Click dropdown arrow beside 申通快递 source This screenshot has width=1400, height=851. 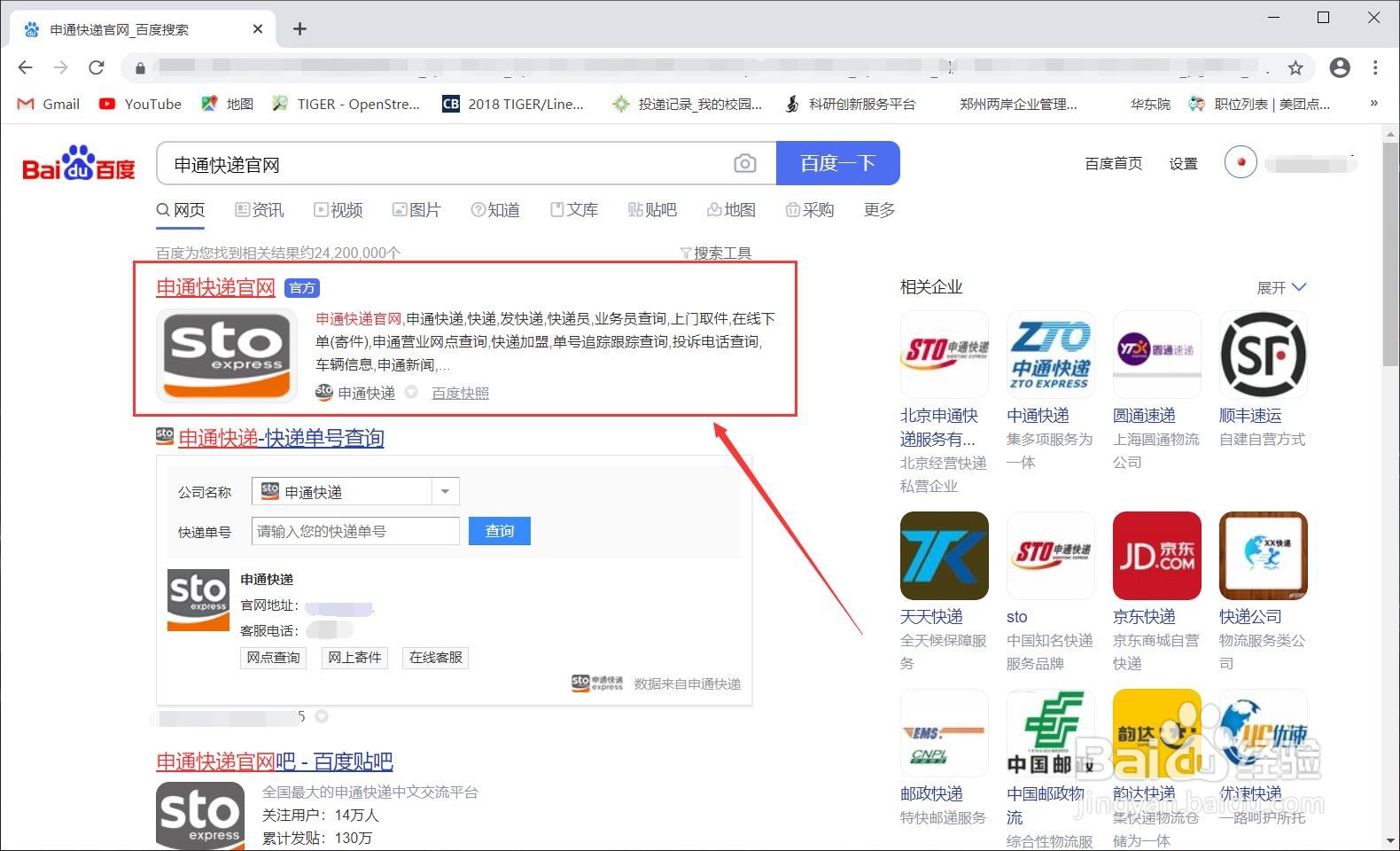tap(411, 392)
